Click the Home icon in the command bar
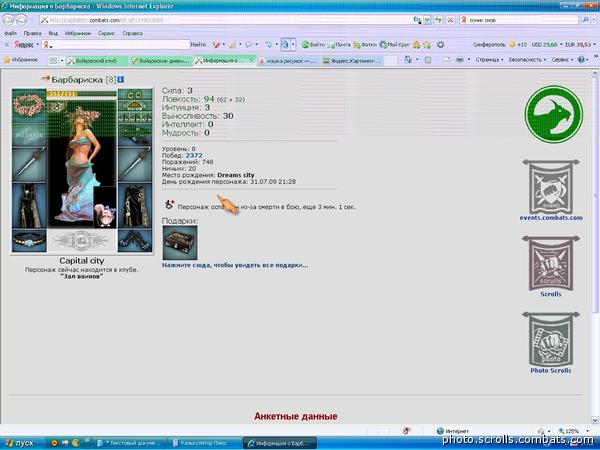 coord(408,60)
